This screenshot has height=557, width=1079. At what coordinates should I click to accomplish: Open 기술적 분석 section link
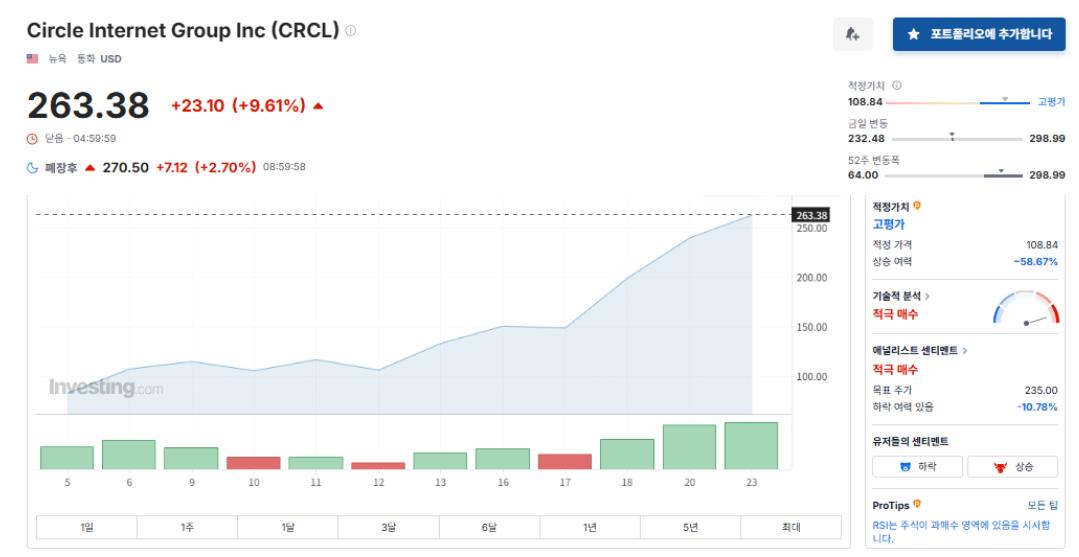click(x=901, y=296)
